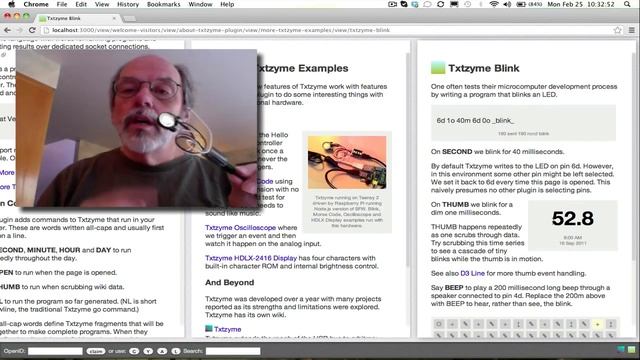Open the Txtzyme Oscilloscope link
This screenshot has height=360, width=640.
pos(240,228)
